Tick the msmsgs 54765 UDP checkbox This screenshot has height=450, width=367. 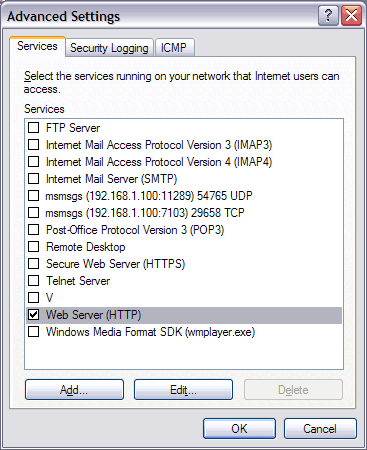[33, 196]
